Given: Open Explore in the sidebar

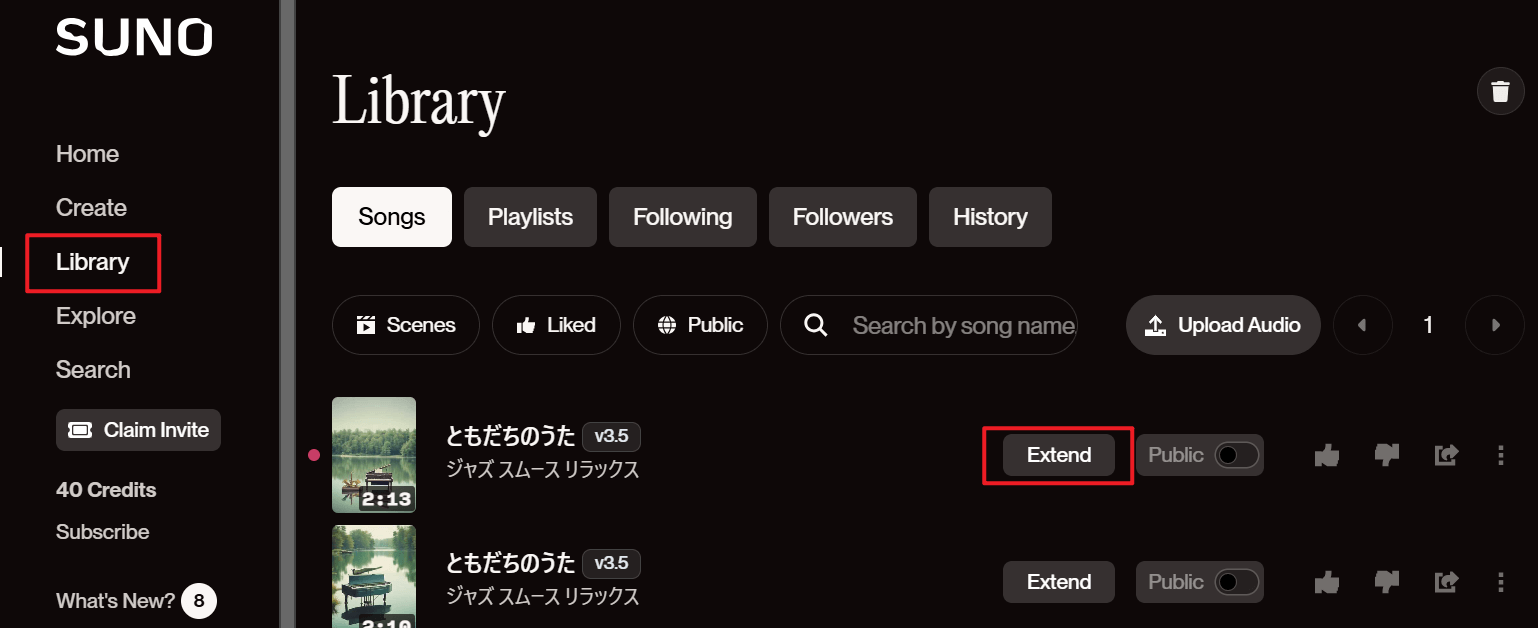Looking at the screenshot, I should tap(96, 316).
